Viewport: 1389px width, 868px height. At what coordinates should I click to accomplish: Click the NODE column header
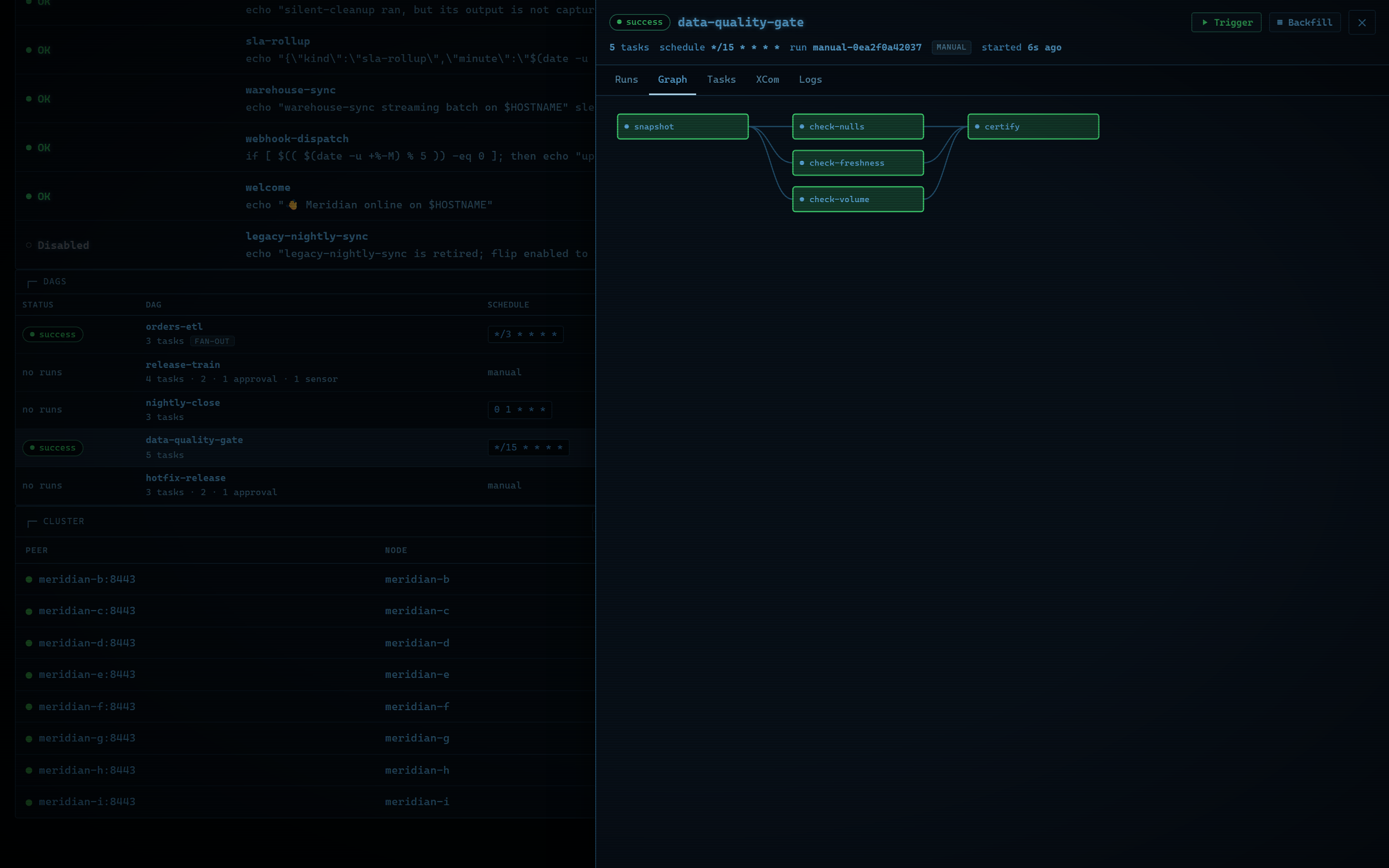(396, 551)
